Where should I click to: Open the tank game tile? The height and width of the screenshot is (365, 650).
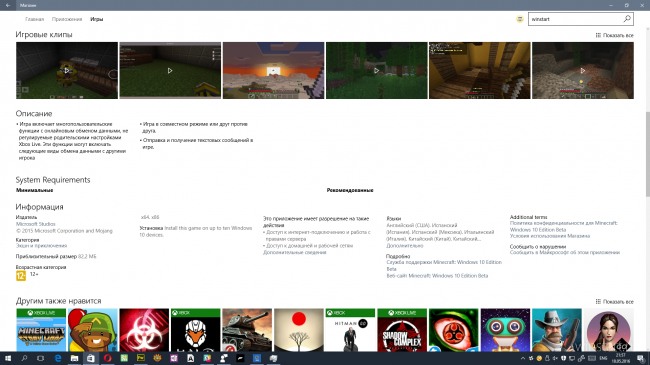click(247, 330)
